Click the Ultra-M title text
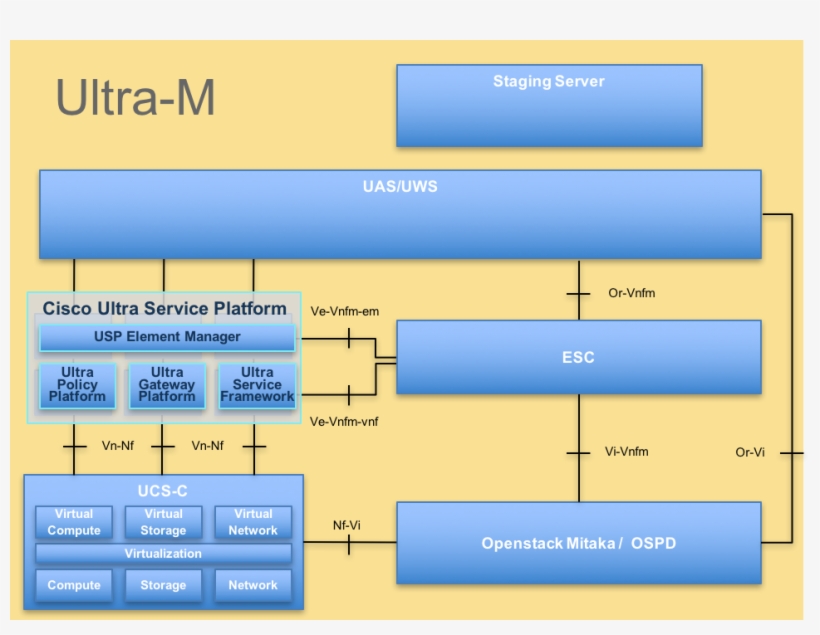 [135, 97]
